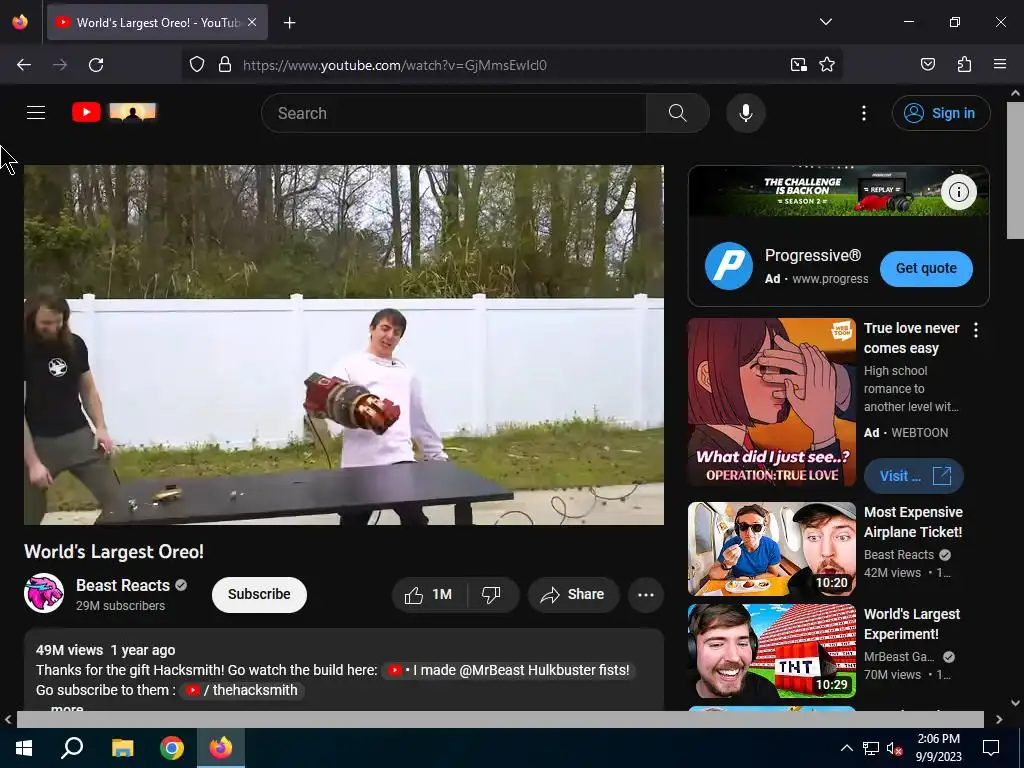Click the Get quote ad button
1024x768 pixels.
(x=926, y=268)
